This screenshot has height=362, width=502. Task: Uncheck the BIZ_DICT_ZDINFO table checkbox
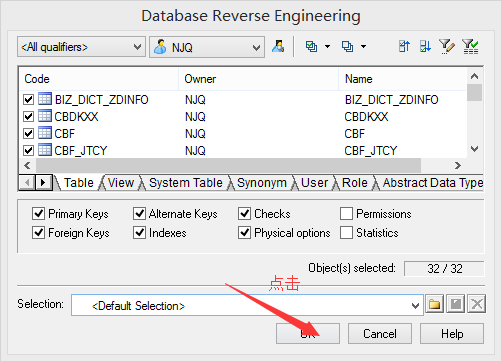coord(29,99)
